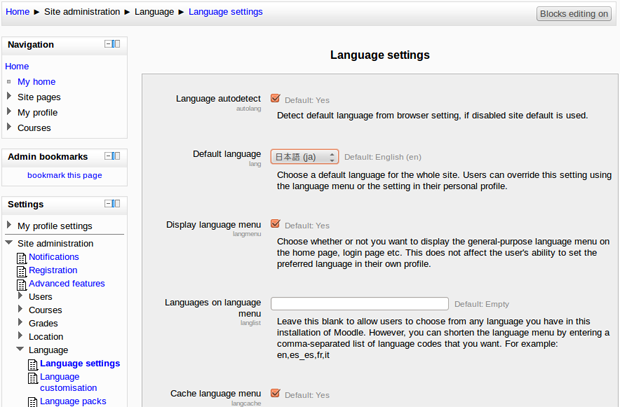Expand Courses in the Navigation block
The height and width of the screenshot is (407, 620).
[x=9, y=127]
